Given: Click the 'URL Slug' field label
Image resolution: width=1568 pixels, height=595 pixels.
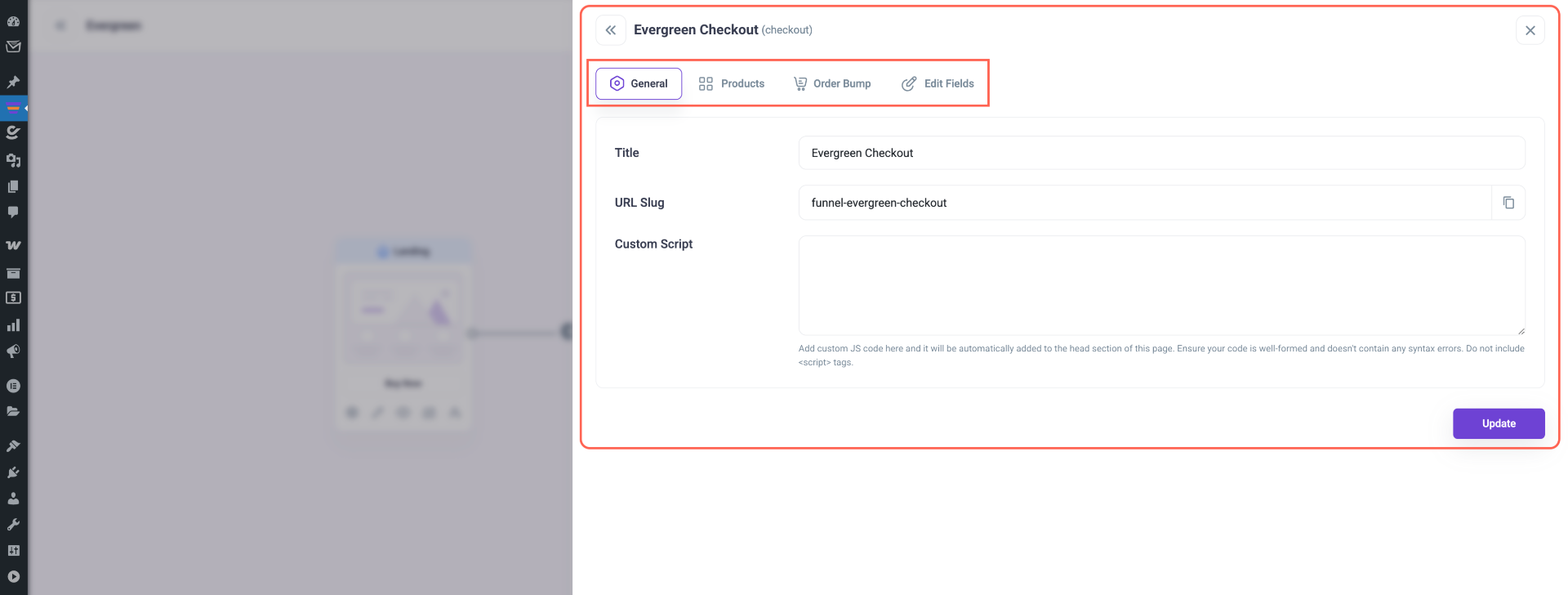Looking at the screenshot, I should click(639, 203).
